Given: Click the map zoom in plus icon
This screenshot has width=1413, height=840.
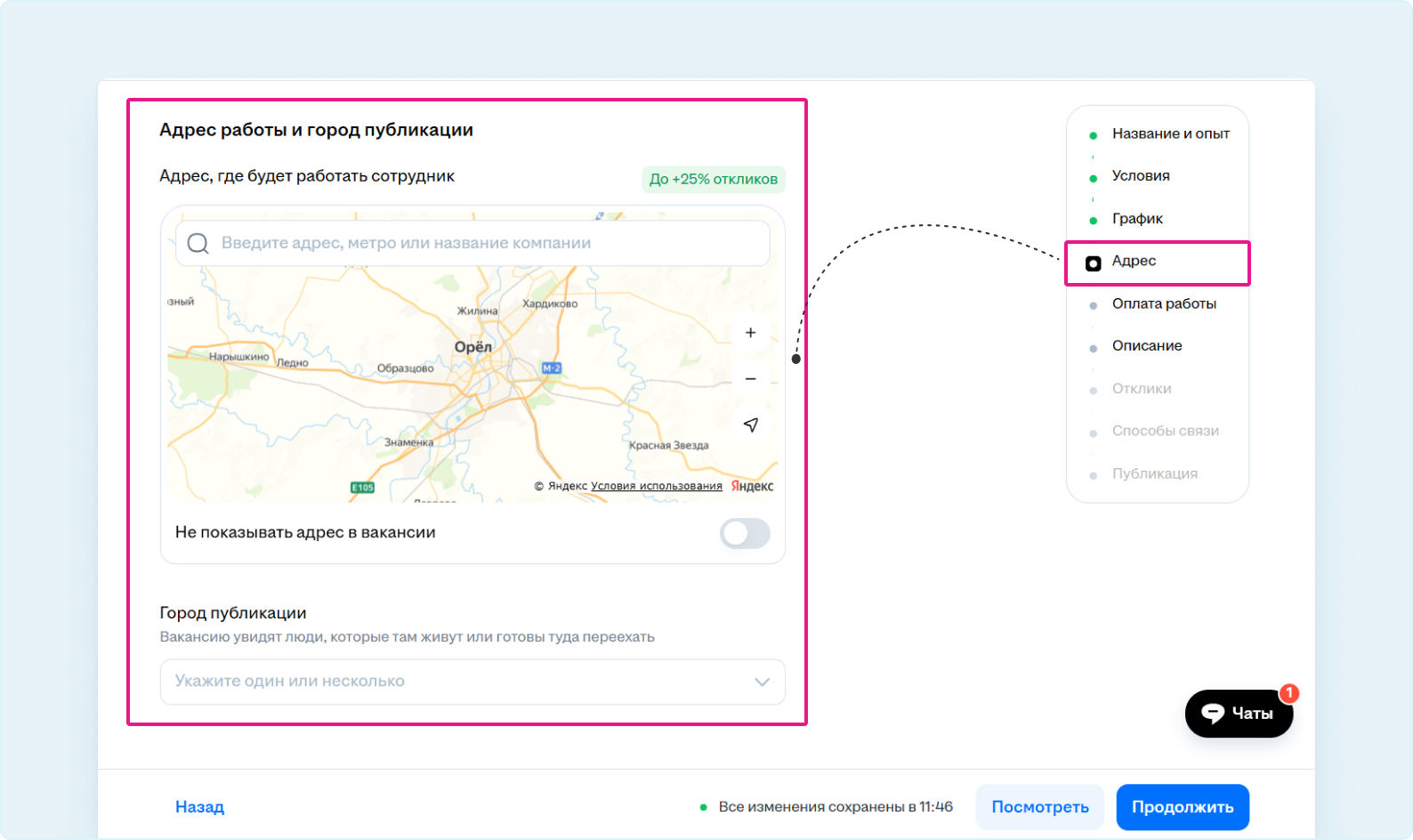Looking at the screenshot, I should (750, 333).
